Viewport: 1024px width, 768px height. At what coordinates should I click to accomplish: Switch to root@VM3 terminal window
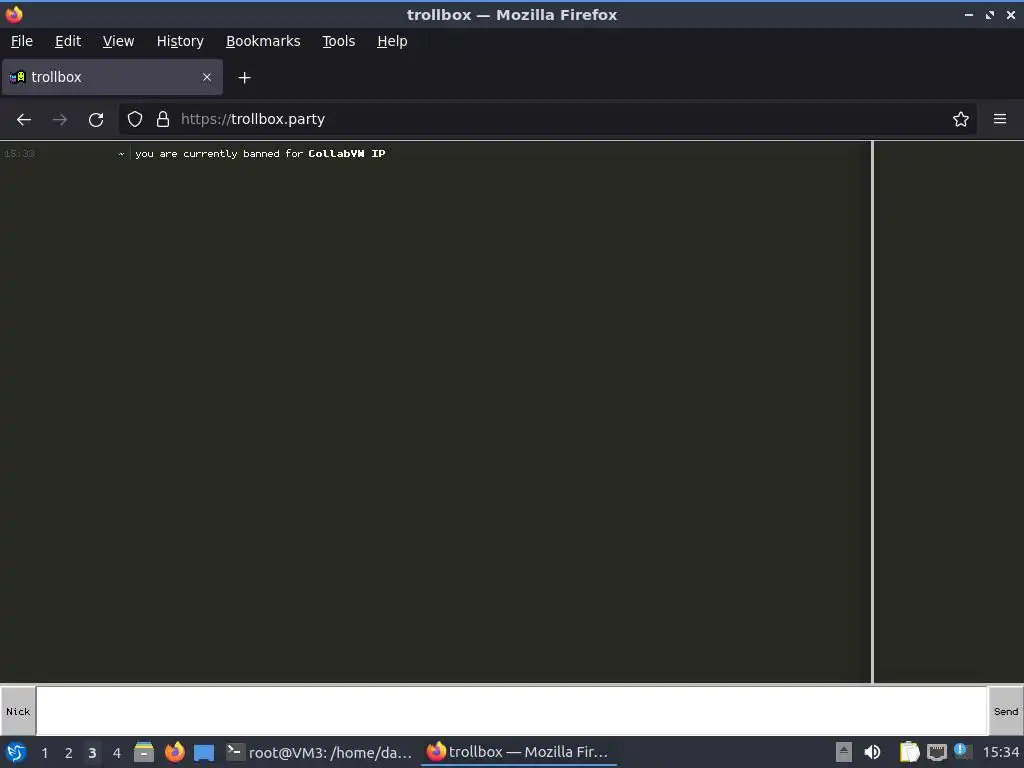(319, 752)
